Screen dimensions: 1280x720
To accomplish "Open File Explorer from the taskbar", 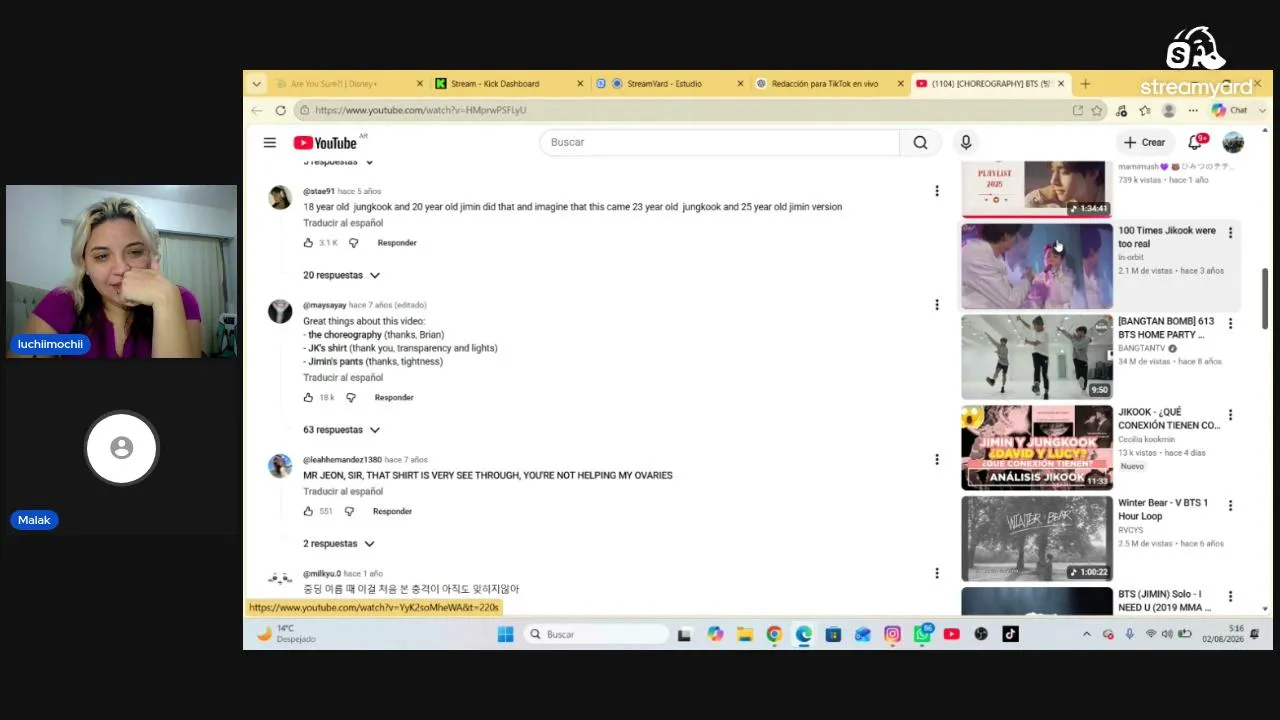I will [745, 634].
